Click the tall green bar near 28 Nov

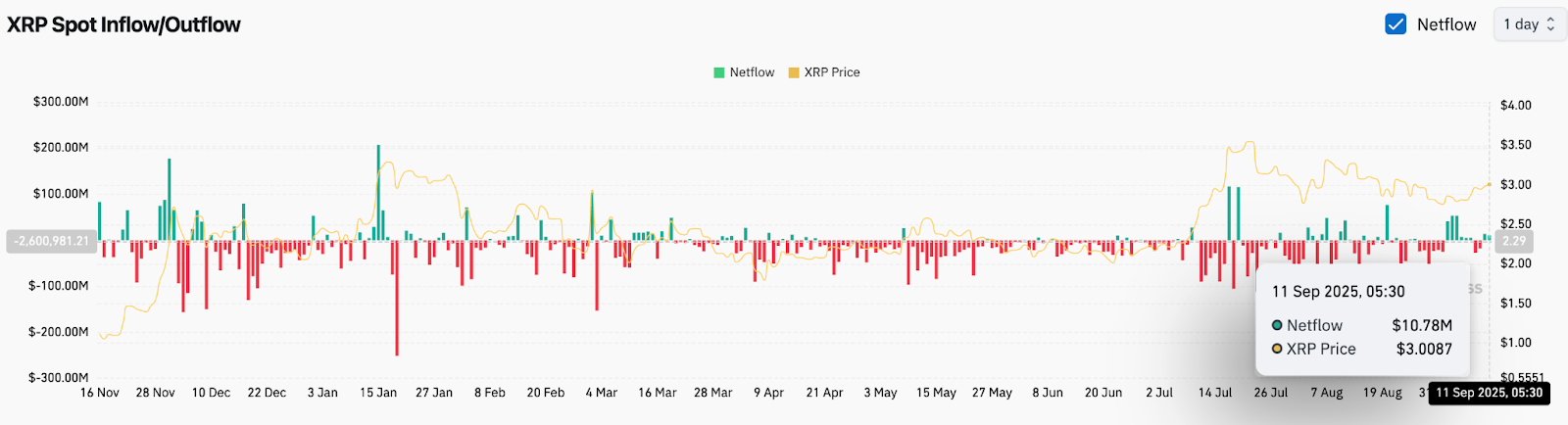pyautogui.click(x=169, y=199)
